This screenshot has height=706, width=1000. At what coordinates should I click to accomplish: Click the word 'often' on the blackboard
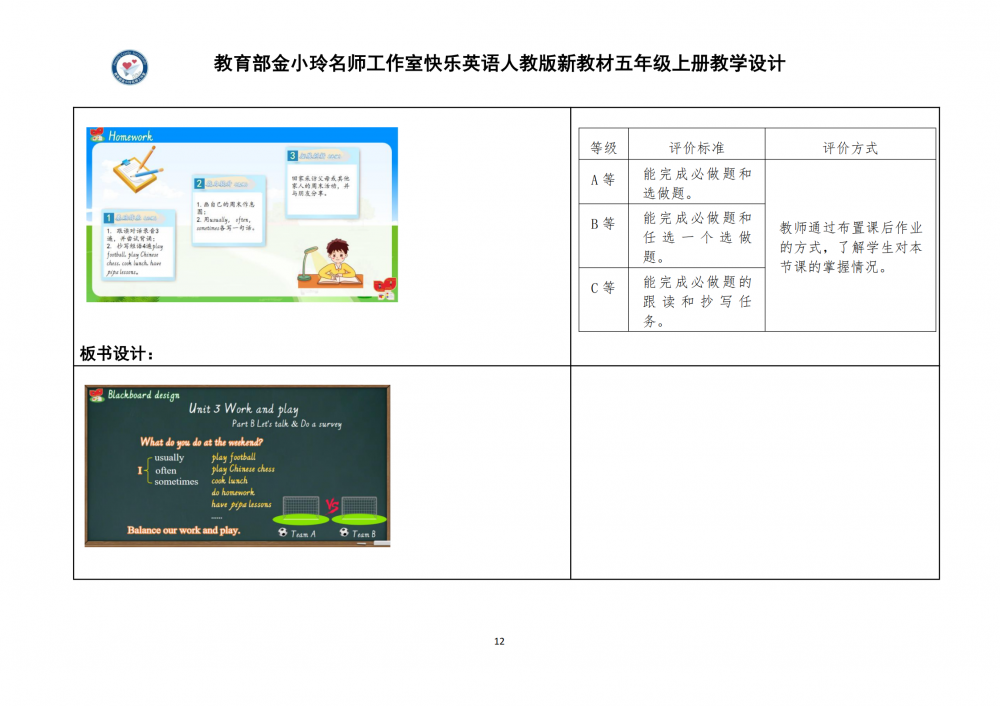tap(166, 471)
